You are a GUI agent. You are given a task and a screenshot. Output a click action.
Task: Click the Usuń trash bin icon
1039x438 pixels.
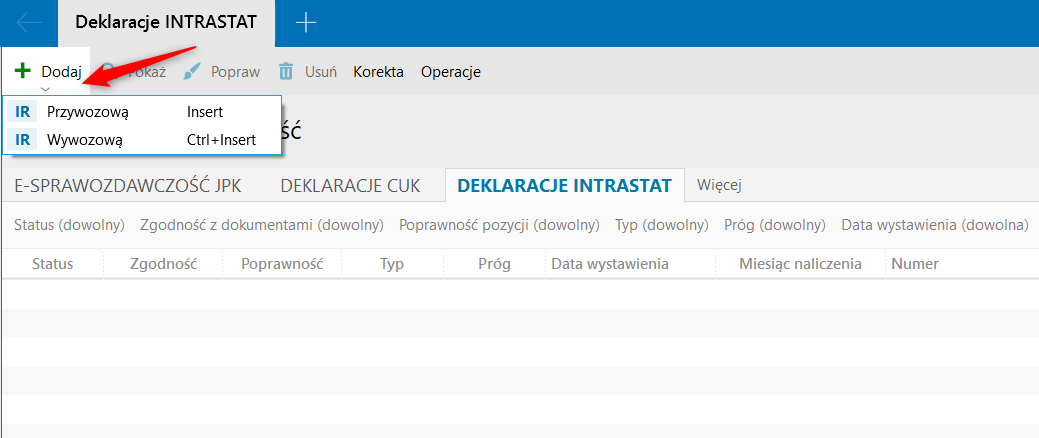point(286,72)
